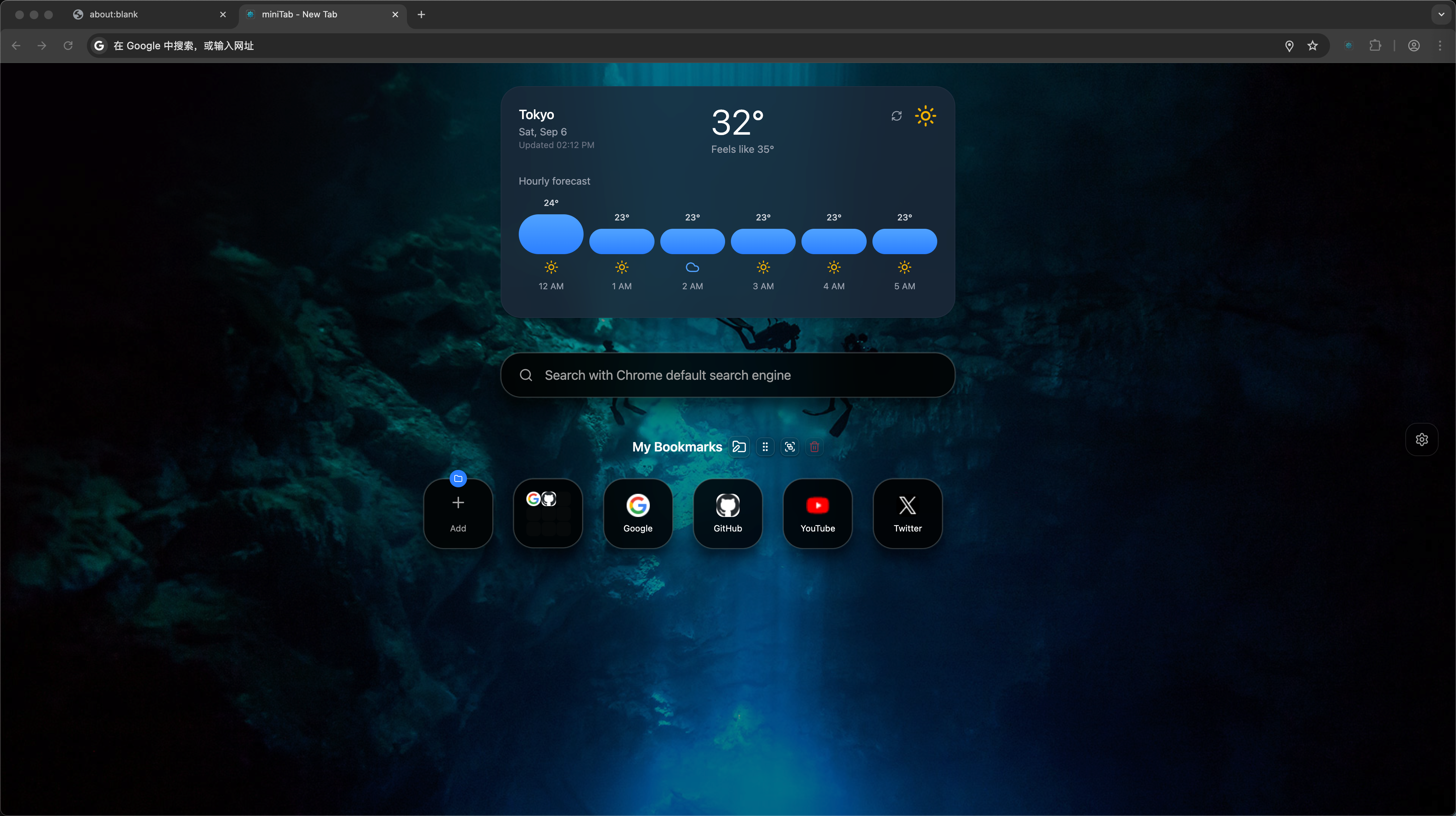Open the bookmark folder with Google and GitHub
Screen dimensions: 1456x816
[548, 513]
